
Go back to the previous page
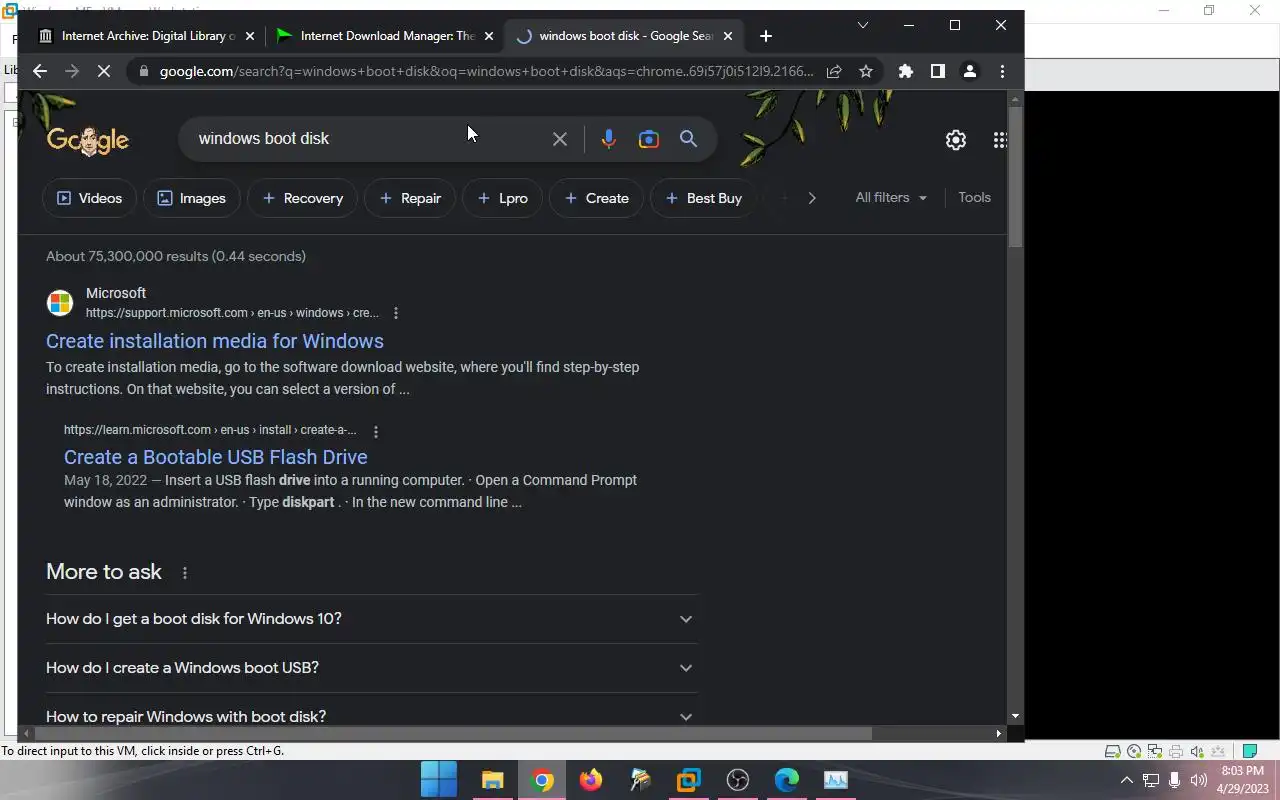[x=40, y=71]
